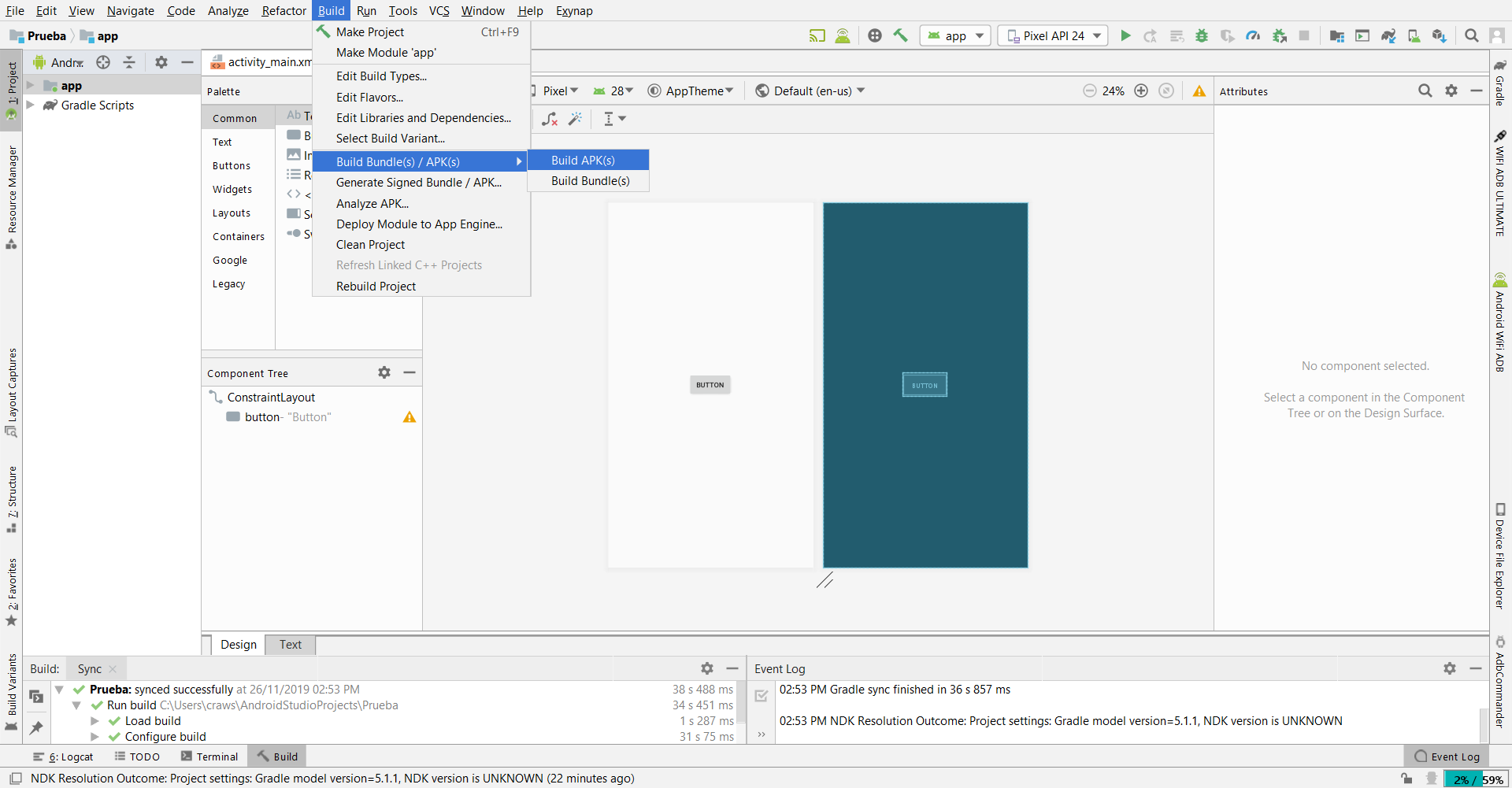1512x788 pixels.
Task: Open Build panel gear settings
Action: [707, 668]
